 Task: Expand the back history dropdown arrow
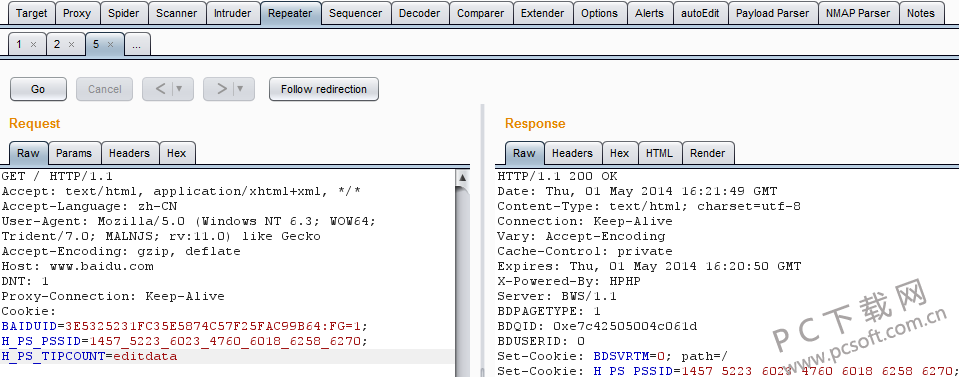(179, 89)
